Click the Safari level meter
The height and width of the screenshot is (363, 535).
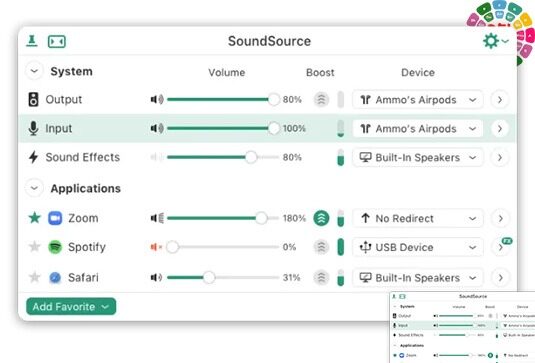pos(341,278)
